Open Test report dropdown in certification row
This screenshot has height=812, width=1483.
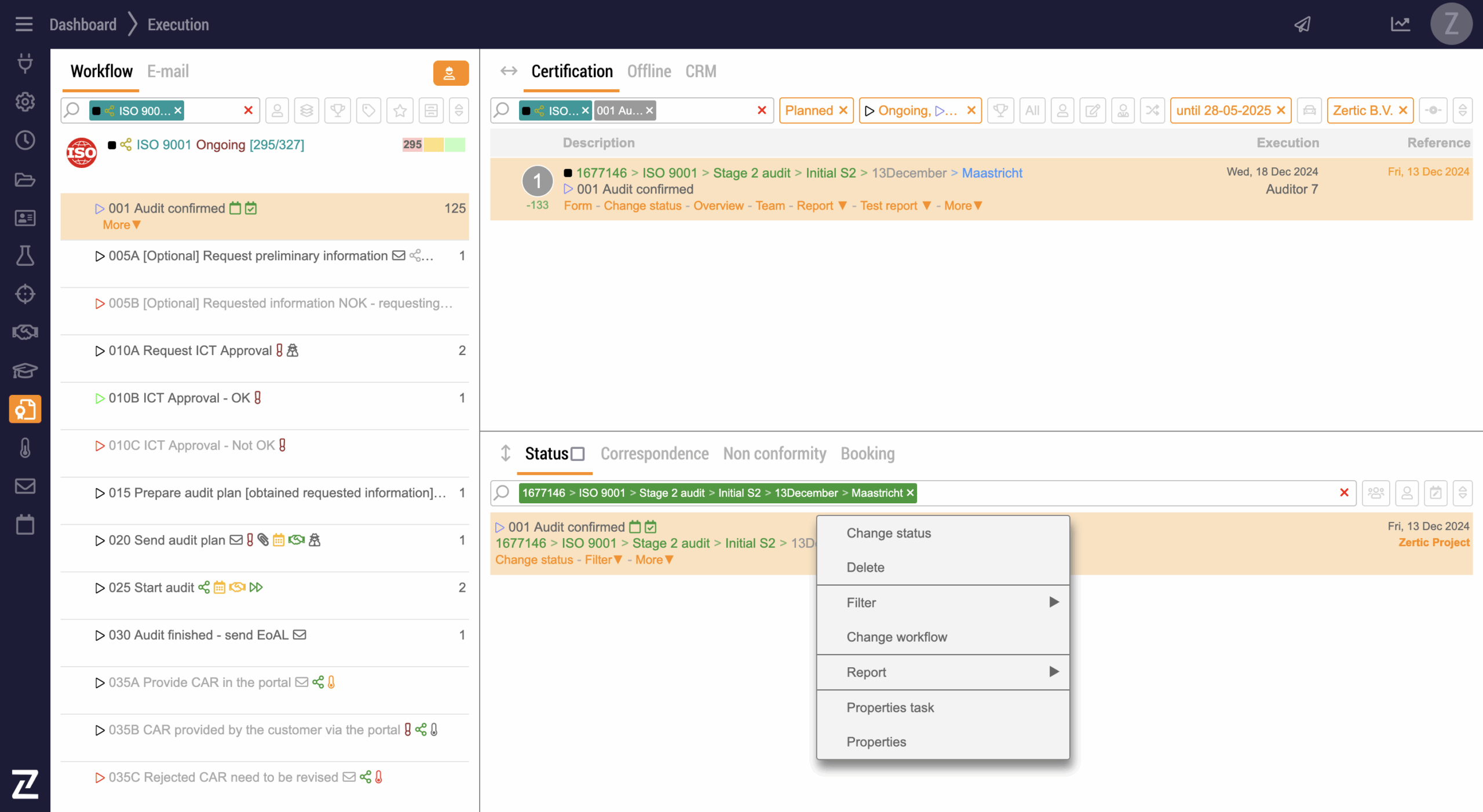point(895,206)
